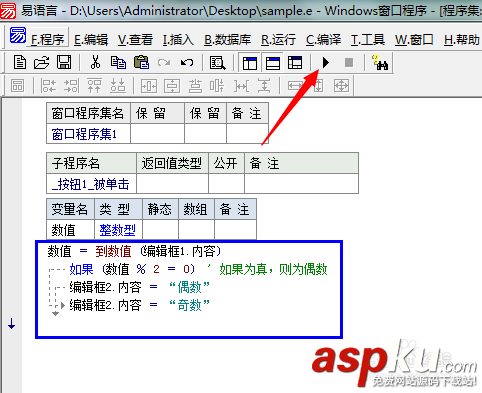
Task: Click the 易 logo beside F.程序 menu
Action: point(18,35)
